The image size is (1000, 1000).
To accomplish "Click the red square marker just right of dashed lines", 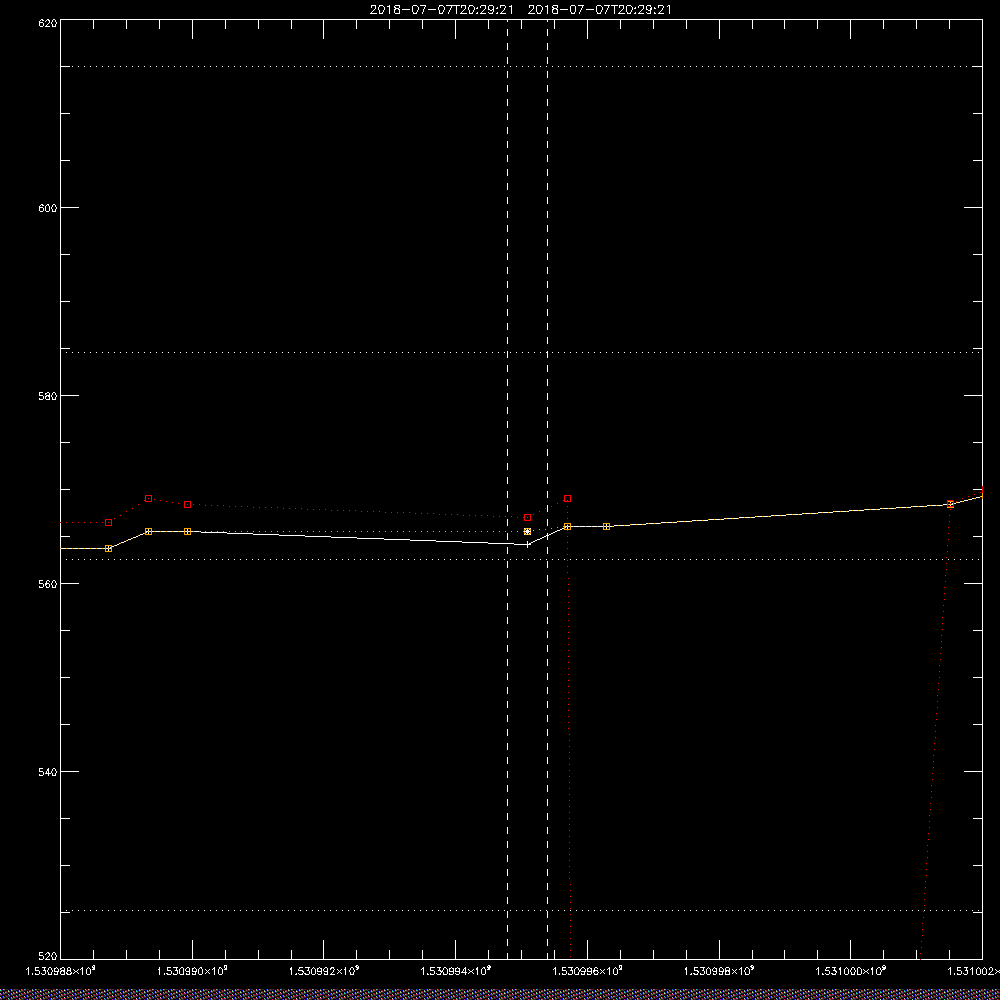I will (568, 499).
